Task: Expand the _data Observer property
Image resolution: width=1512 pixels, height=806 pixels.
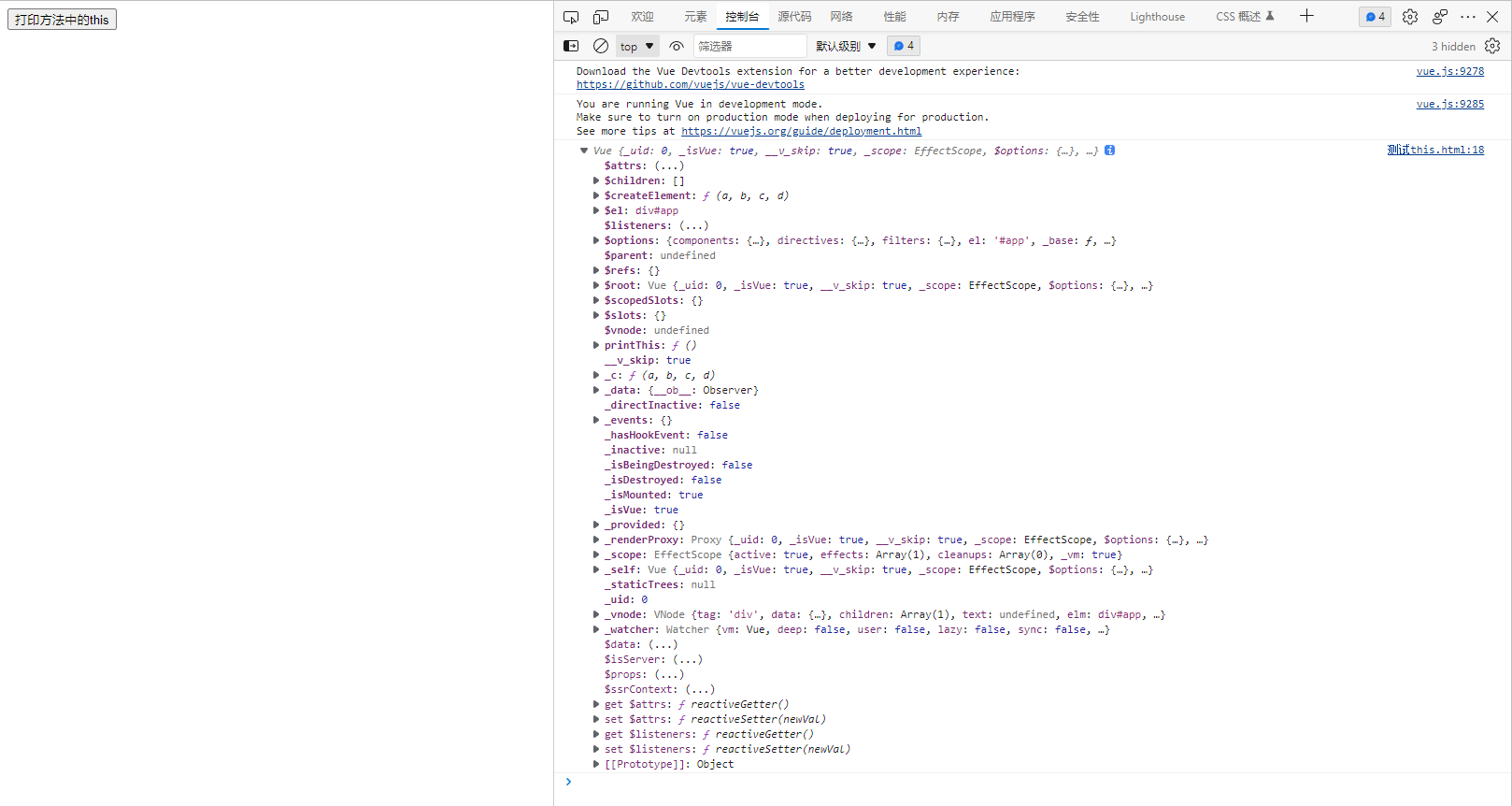Action: click(x=596, y=390)
